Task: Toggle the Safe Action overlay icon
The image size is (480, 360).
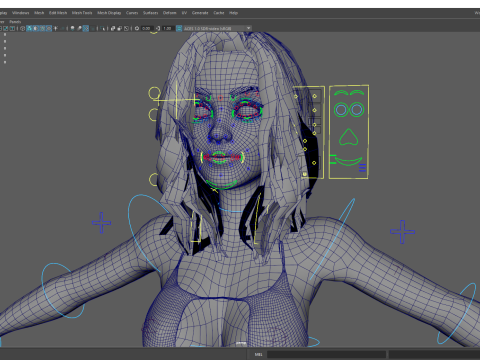Action: pos(5,28)
